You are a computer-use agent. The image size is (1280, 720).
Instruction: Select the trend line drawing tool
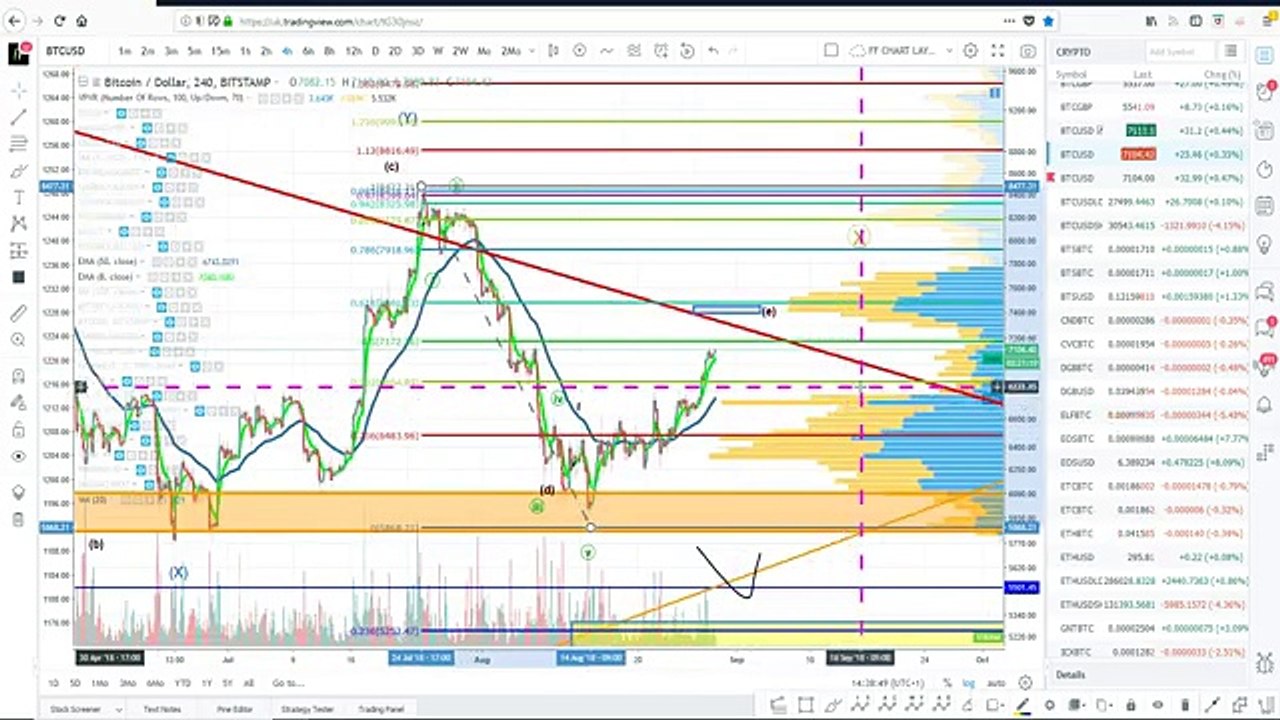click(18, 117)
